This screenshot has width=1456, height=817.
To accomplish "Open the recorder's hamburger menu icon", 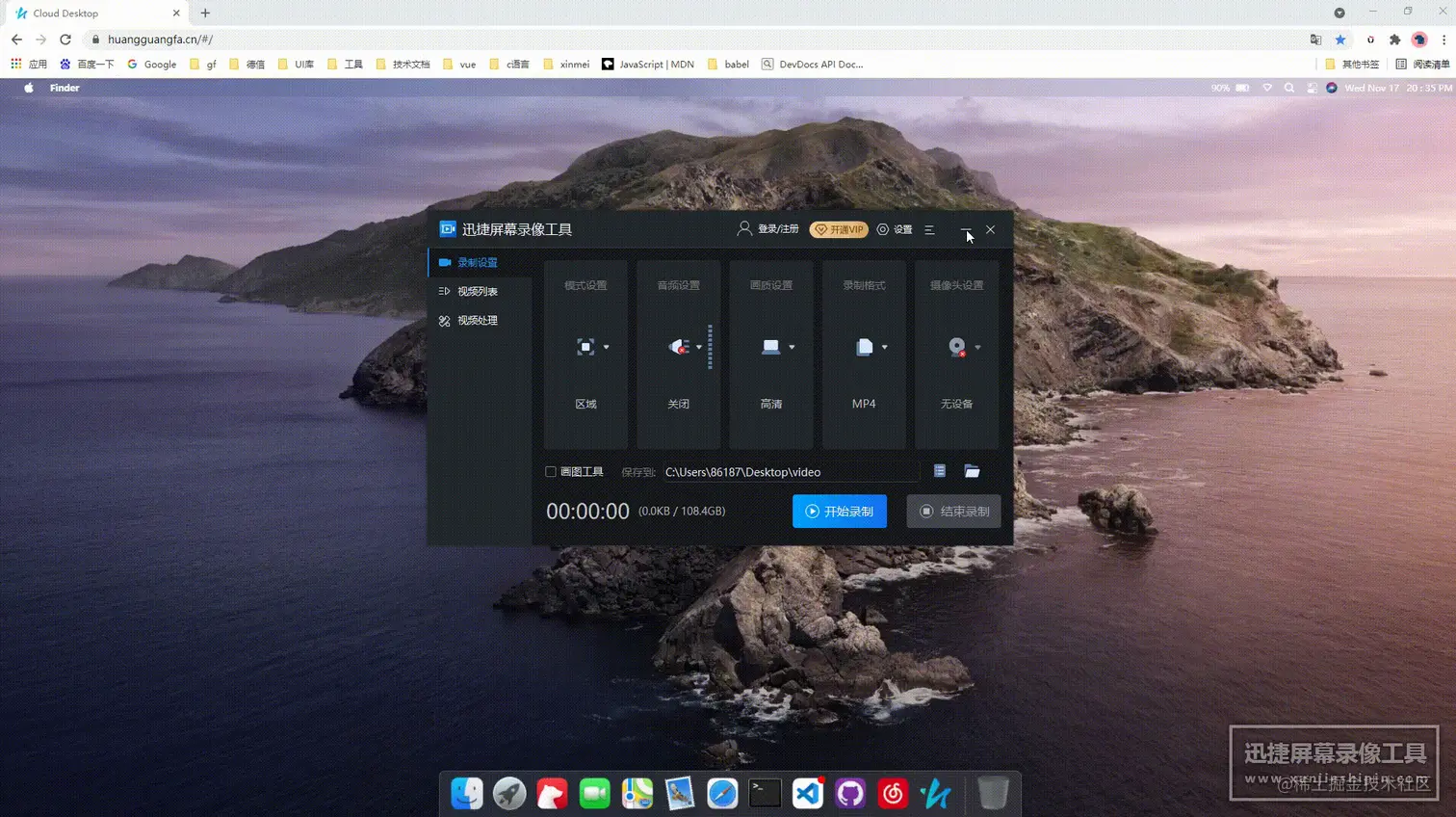I will pyautogui.click(x=929, y=229).
